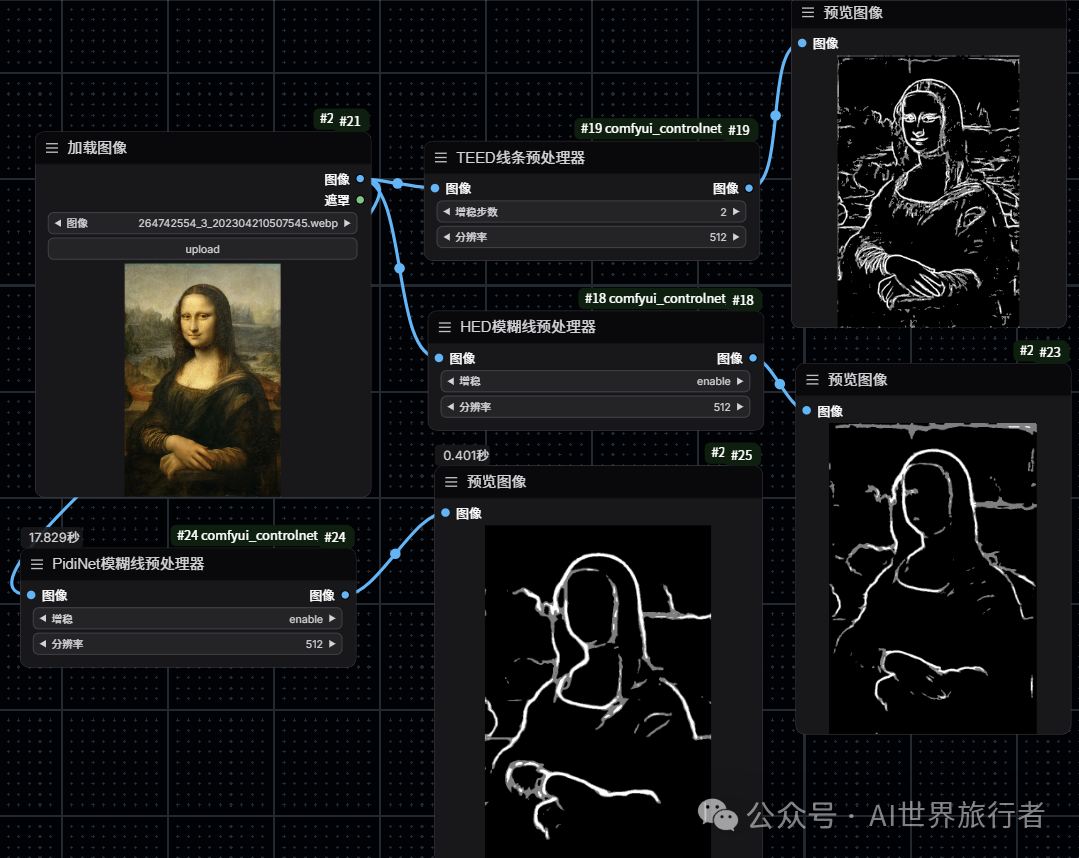
Task: Click the HED preview image in node #23
Action: coord(932,578)
